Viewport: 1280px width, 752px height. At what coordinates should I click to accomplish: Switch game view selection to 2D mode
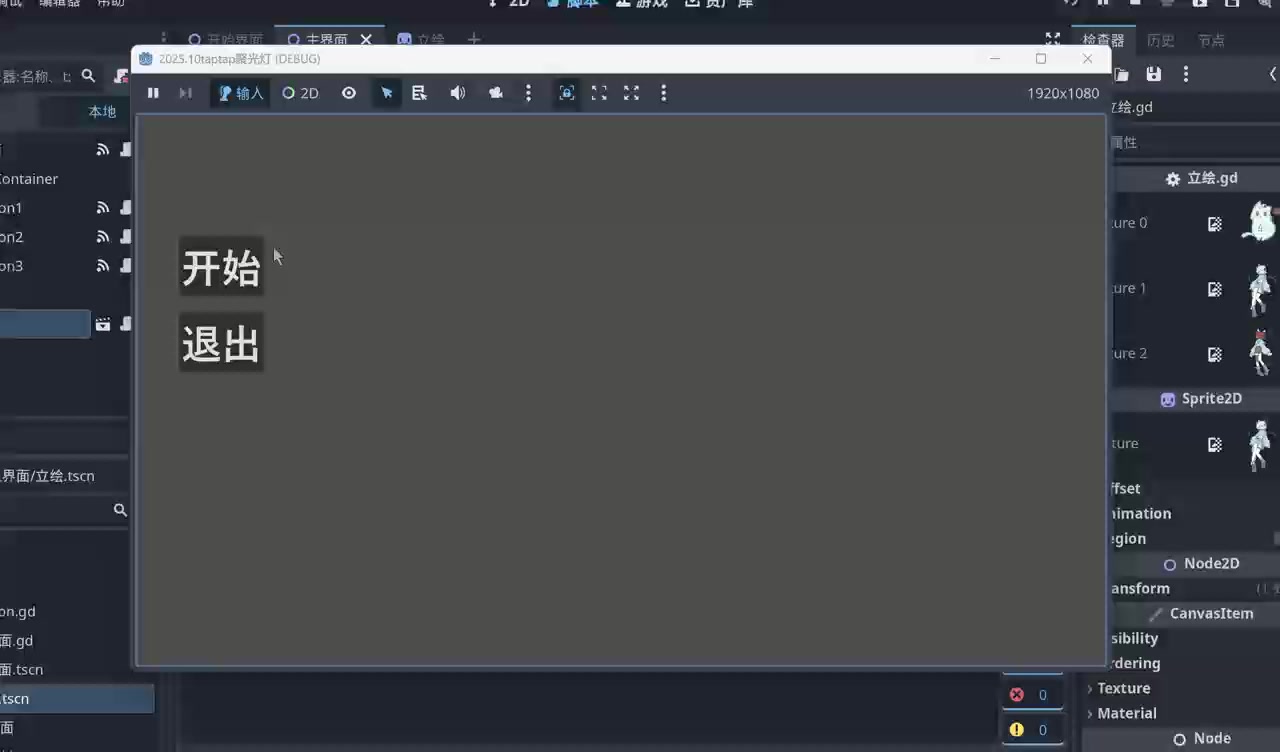[x=300, y=93]
